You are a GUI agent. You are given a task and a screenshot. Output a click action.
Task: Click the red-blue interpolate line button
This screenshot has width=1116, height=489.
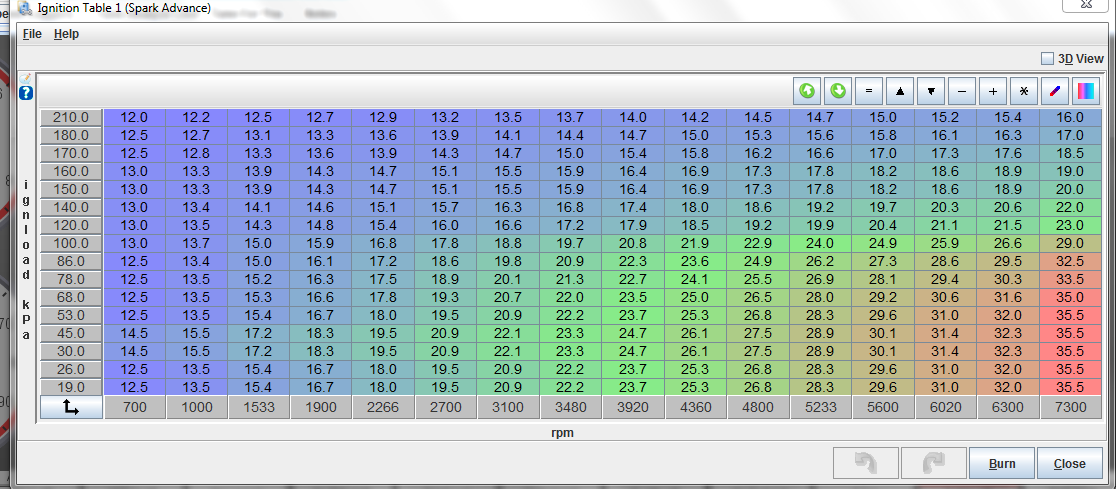pyautogui.click(x=1055, y=91)
